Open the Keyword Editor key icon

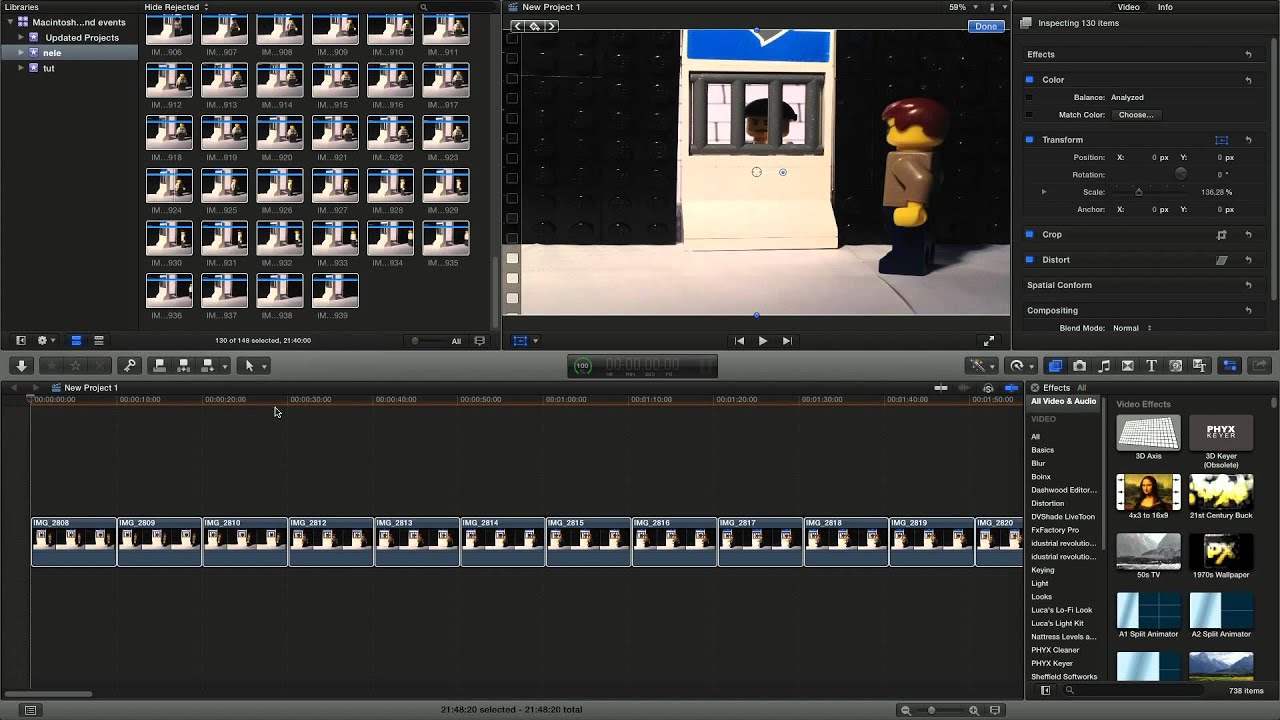[x=129, y=366]
